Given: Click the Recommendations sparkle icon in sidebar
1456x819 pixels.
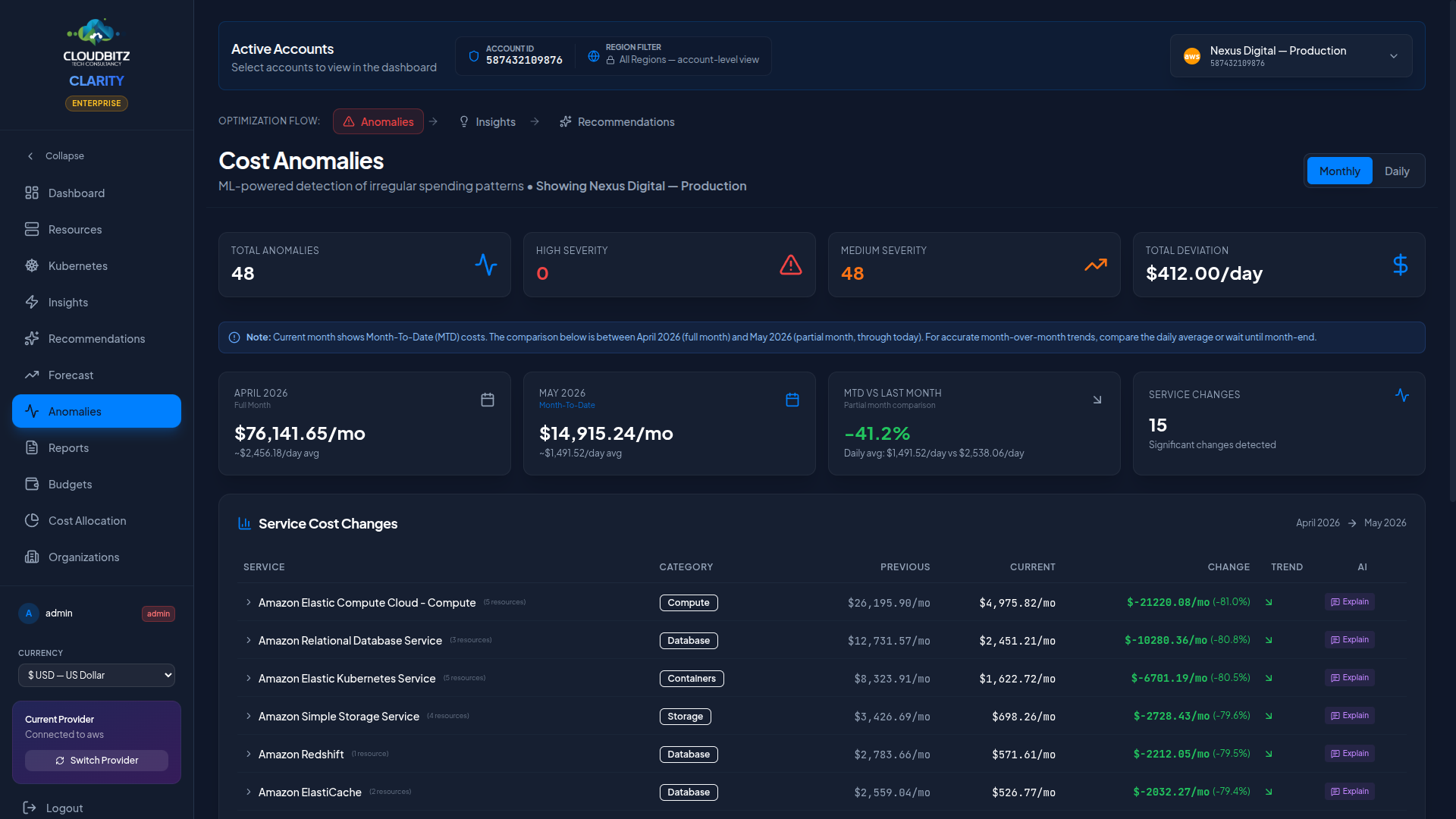Looking at the screenshot, I should [32, 339].
